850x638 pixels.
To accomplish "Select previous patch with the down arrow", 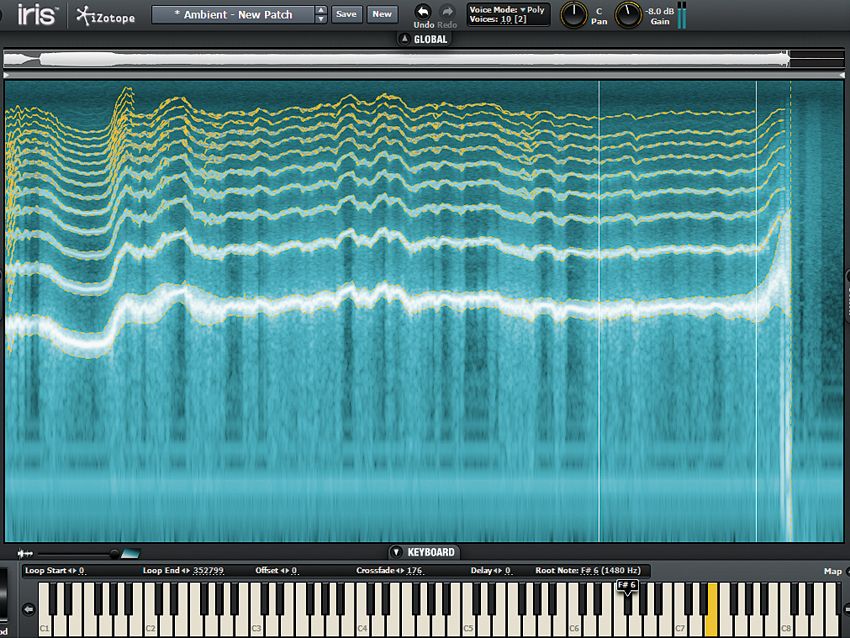I will (x=321, y=19).
